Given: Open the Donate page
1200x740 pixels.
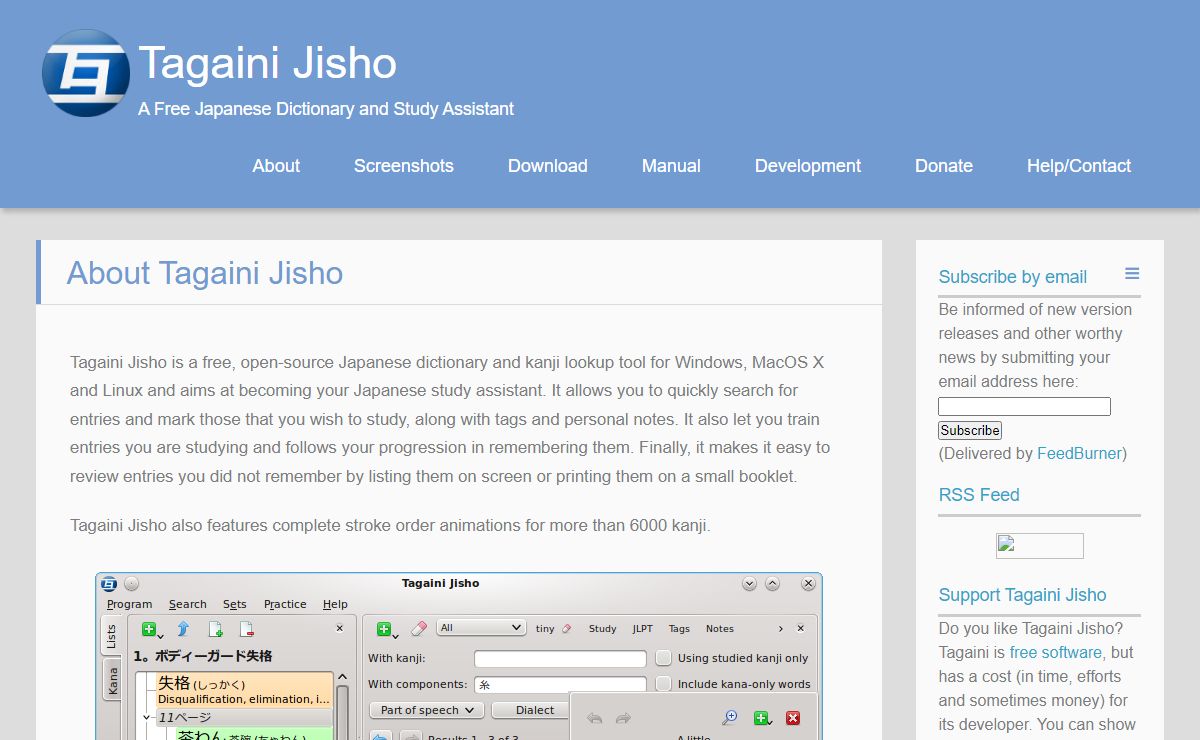Looking at the screenshot, I should click(944, 166).
